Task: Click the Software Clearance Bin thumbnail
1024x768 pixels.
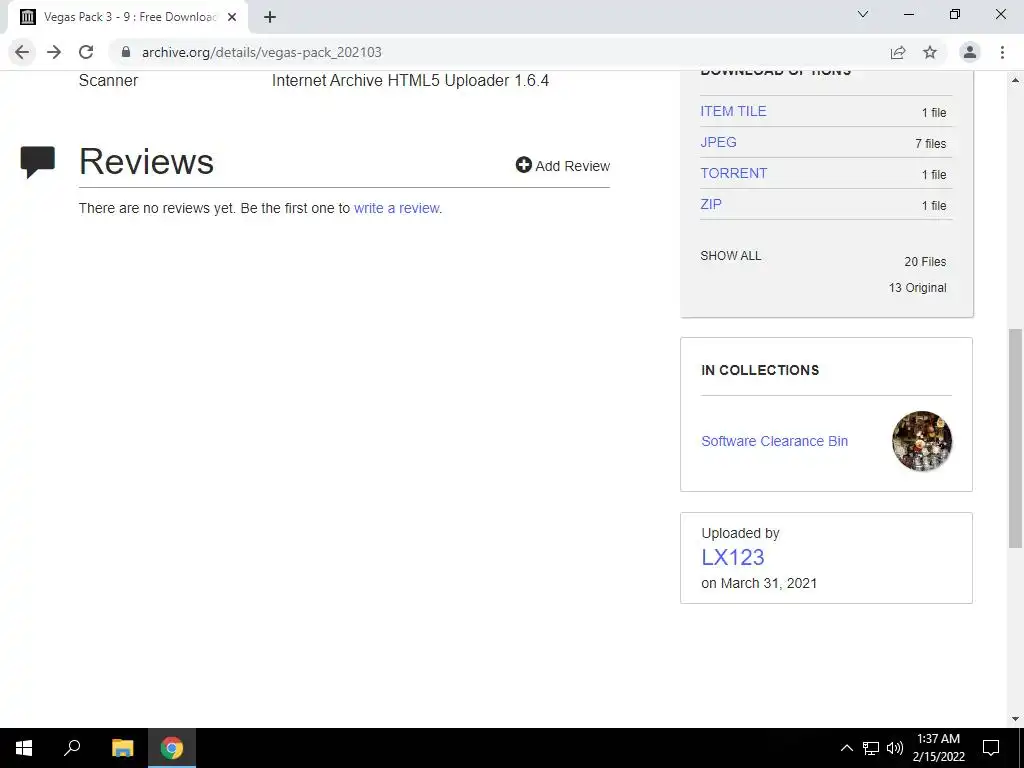Action: point(921,441)
